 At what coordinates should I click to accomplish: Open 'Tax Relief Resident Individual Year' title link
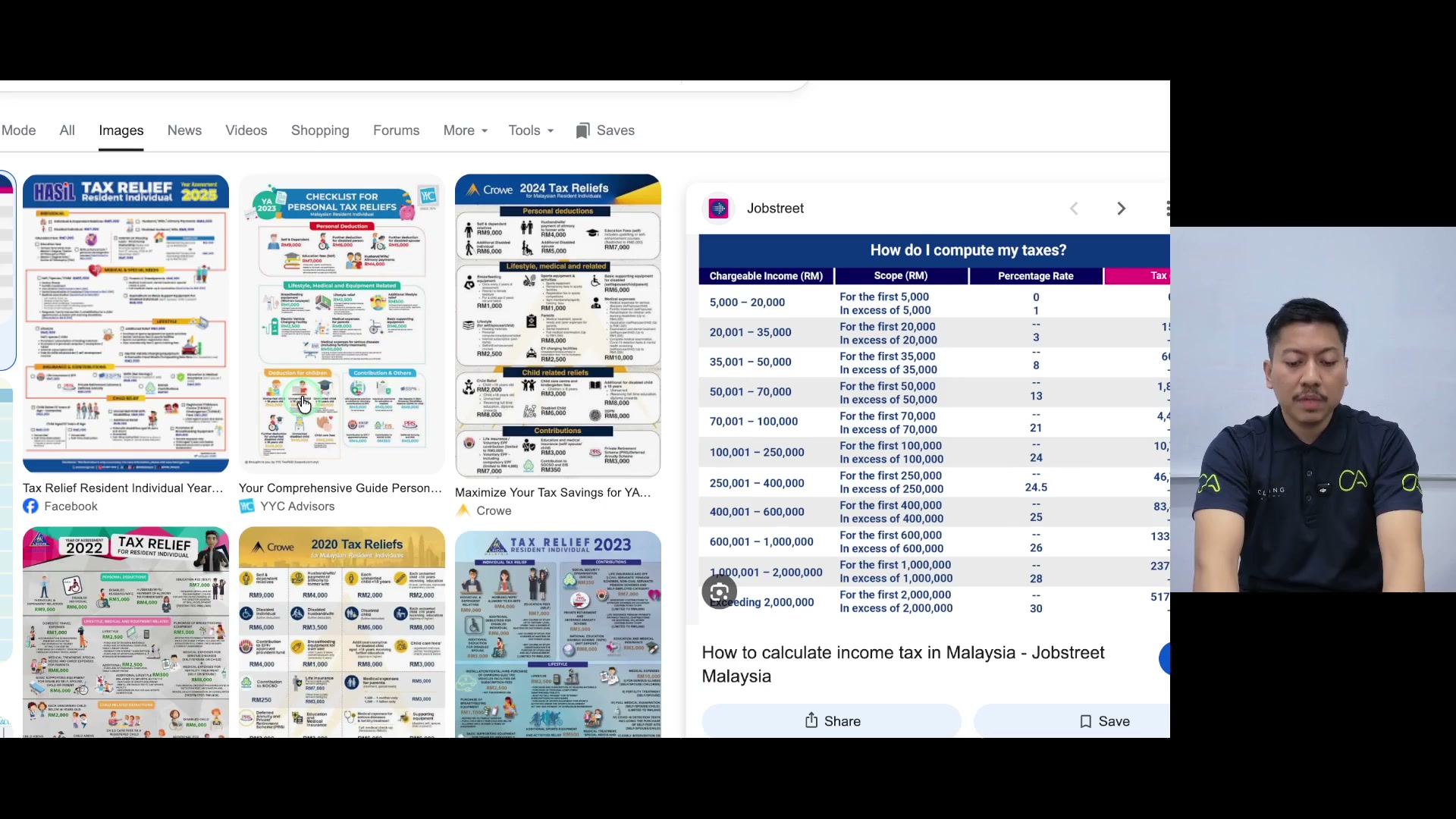(123, 488)
